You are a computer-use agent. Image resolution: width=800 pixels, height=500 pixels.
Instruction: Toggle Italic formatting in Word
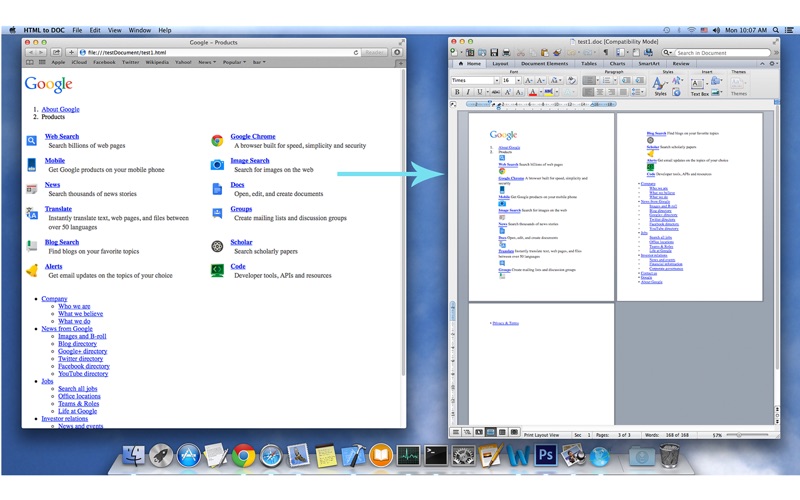[x=468, y=92]
